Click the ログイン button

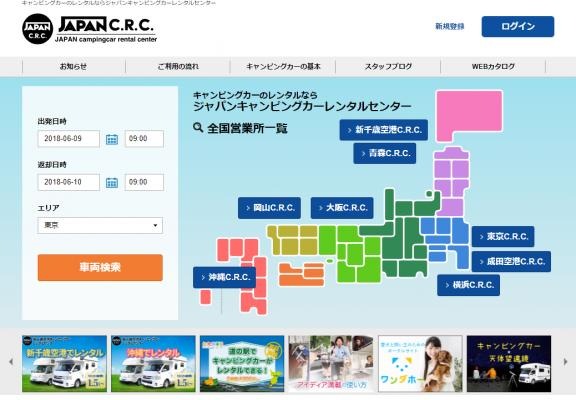point(518,26)
